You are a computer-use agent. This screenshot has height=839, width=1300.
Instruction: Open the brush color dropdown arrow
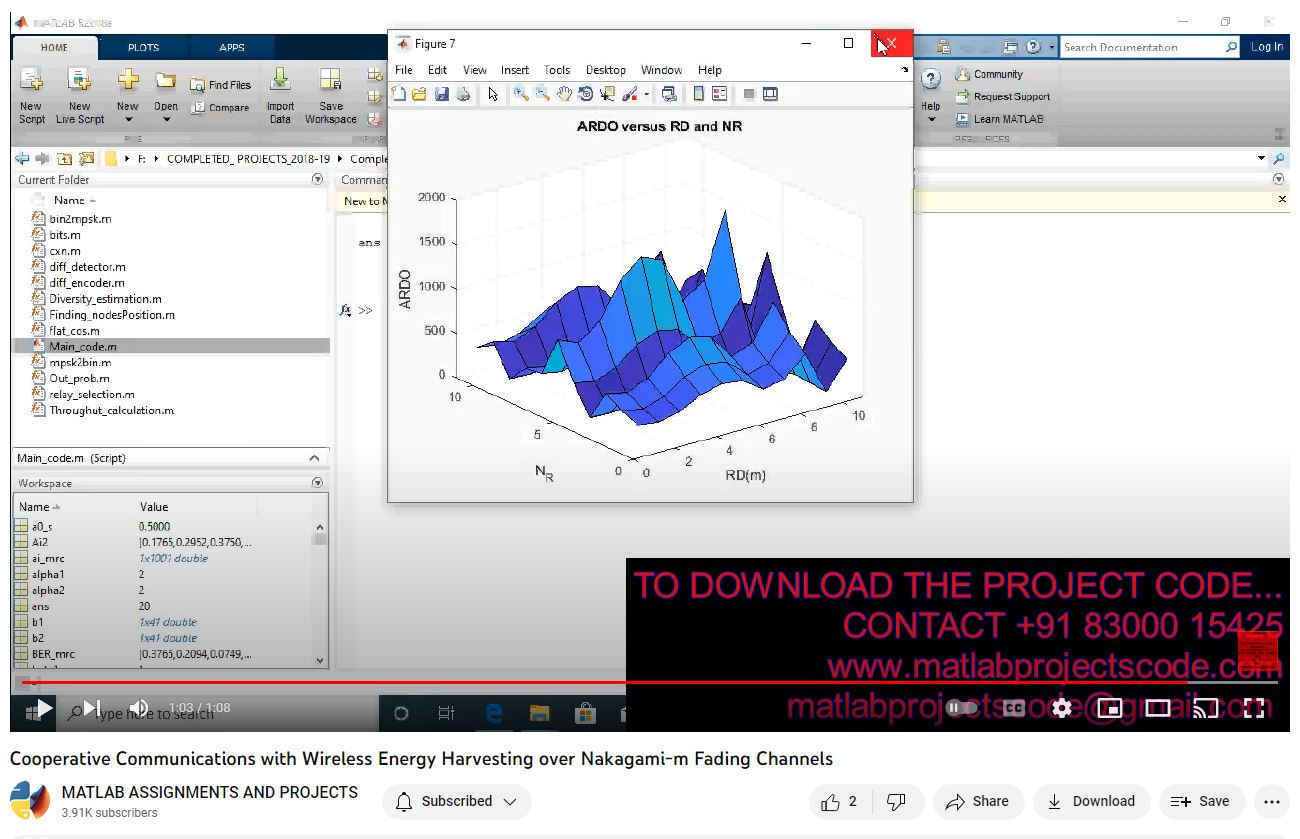[x=646, y=95]
